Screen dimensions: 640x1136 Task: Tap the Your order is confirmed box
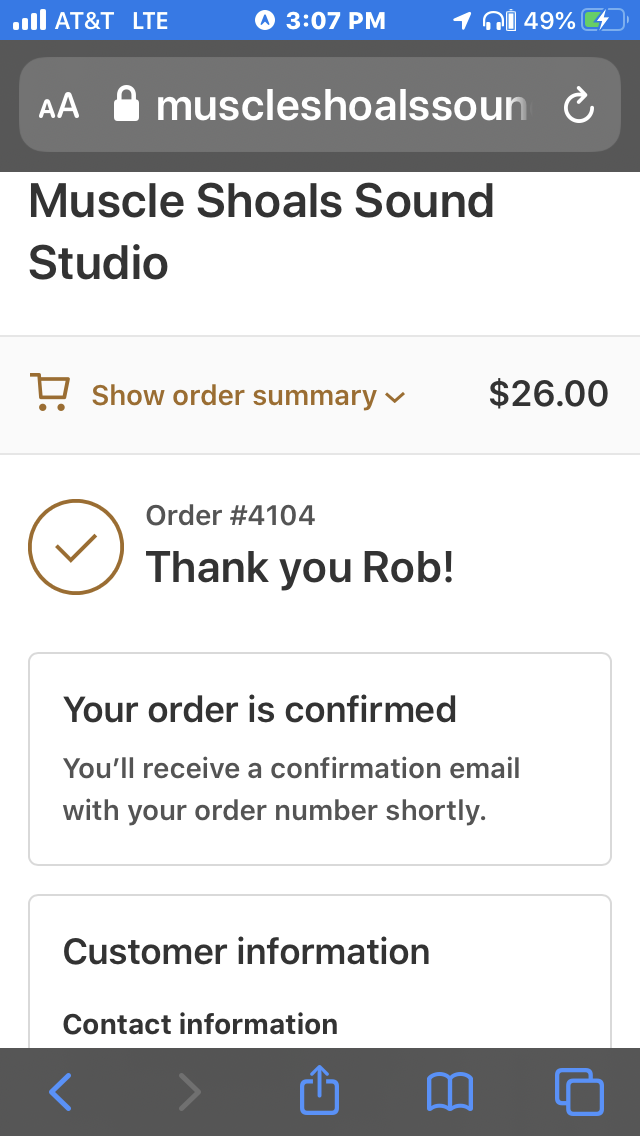click(x=320, y=759)
